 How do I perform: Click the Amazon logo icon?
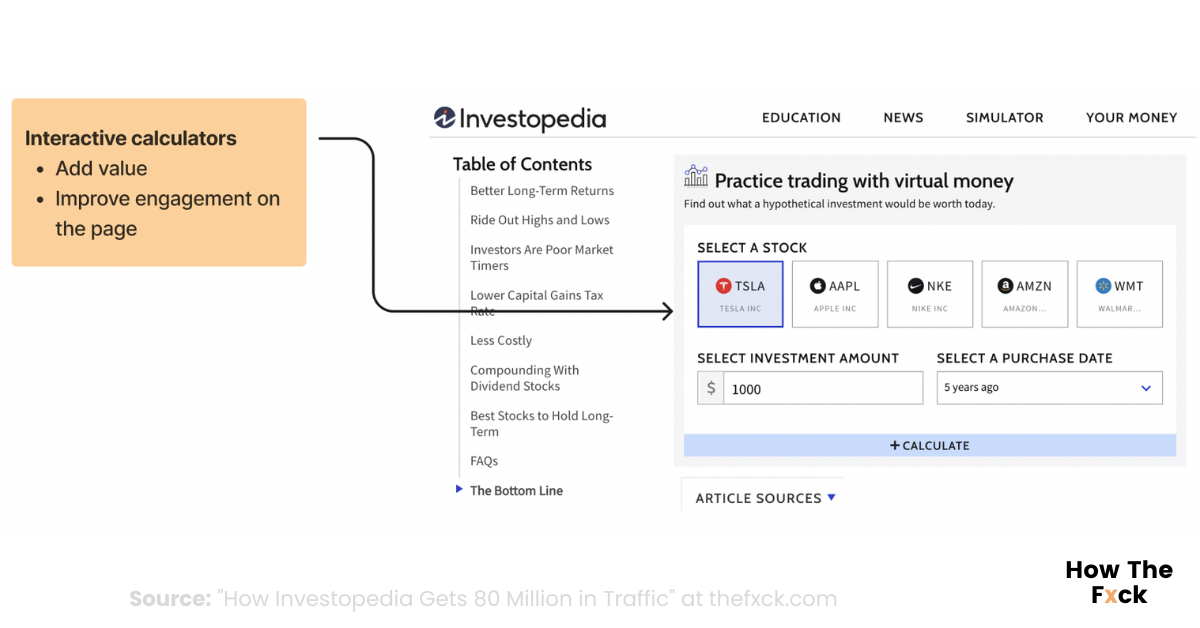[1006, 286]
